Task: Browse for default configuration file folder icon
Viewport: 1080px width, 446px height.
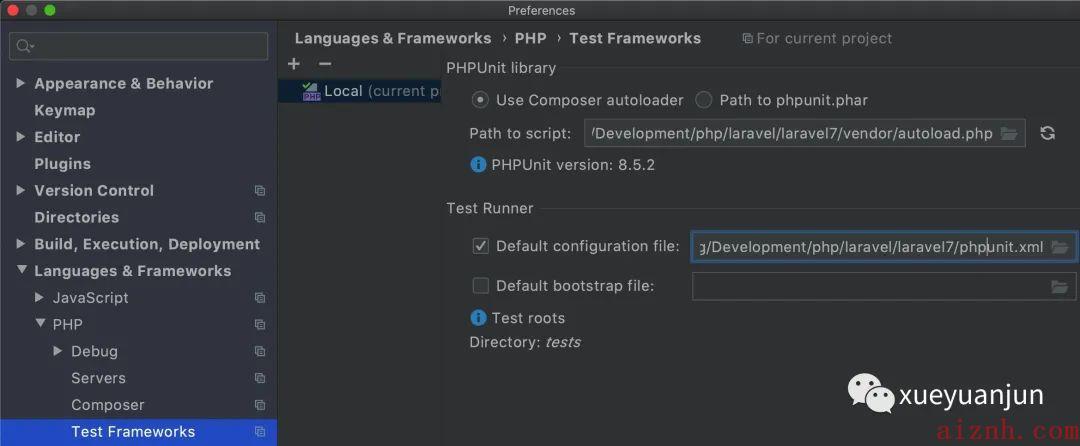Action: (x=1059, y=247)
